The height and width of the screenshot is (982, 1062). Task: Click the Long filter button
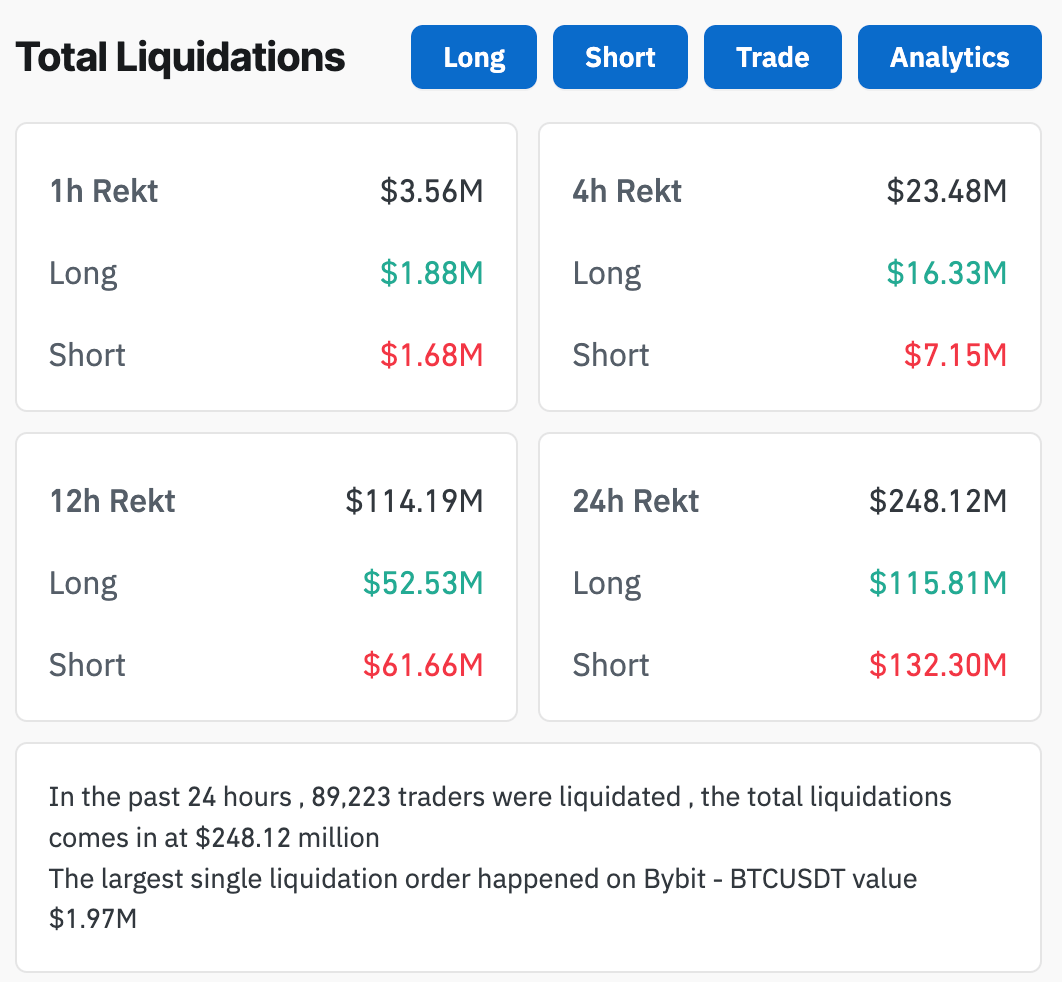473,57
